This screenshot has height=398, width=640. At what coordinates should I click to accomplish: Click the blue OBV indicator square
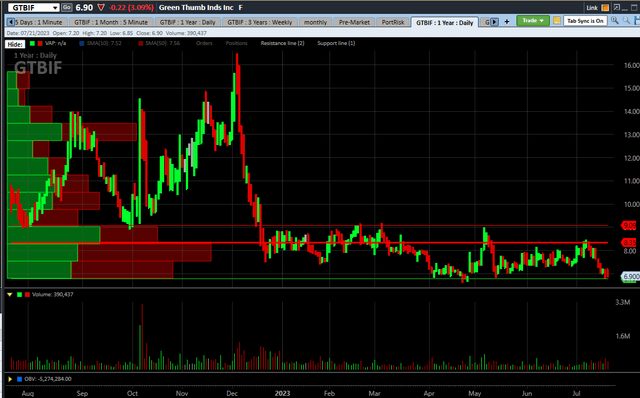(19, 379)
